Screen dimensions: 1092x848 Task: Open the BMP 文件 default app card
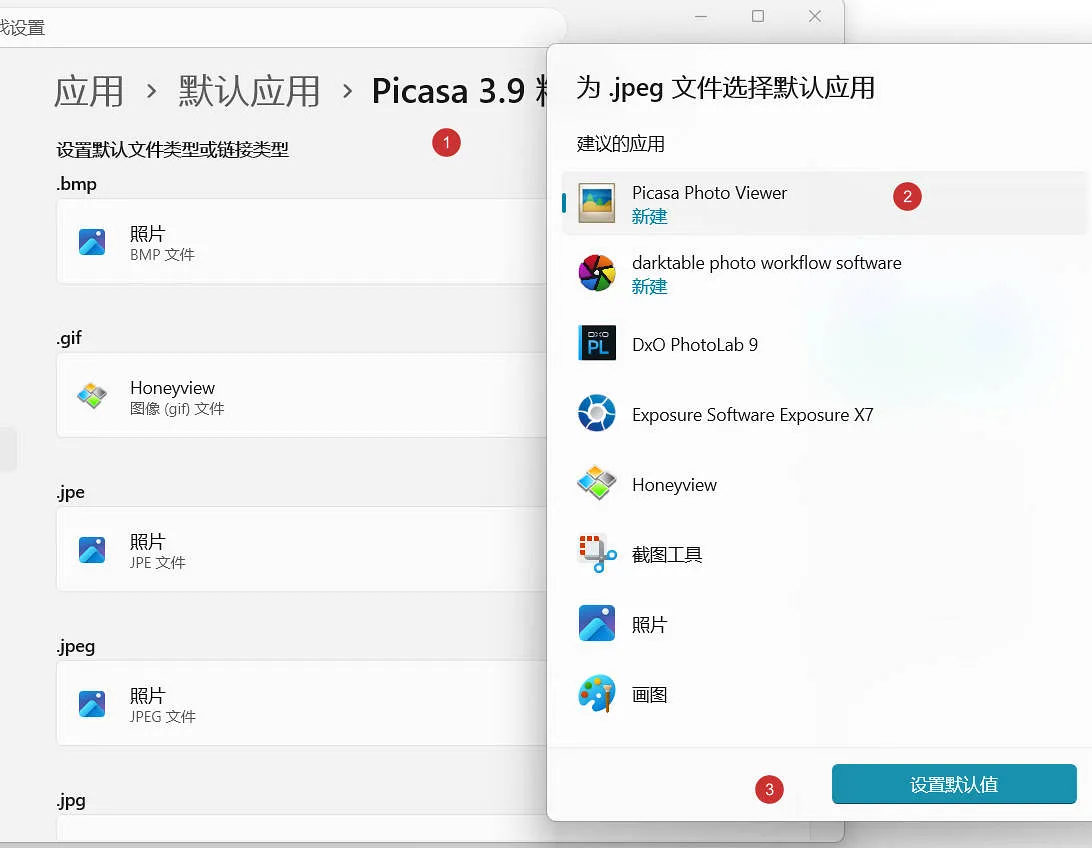(x=302, y=241)
